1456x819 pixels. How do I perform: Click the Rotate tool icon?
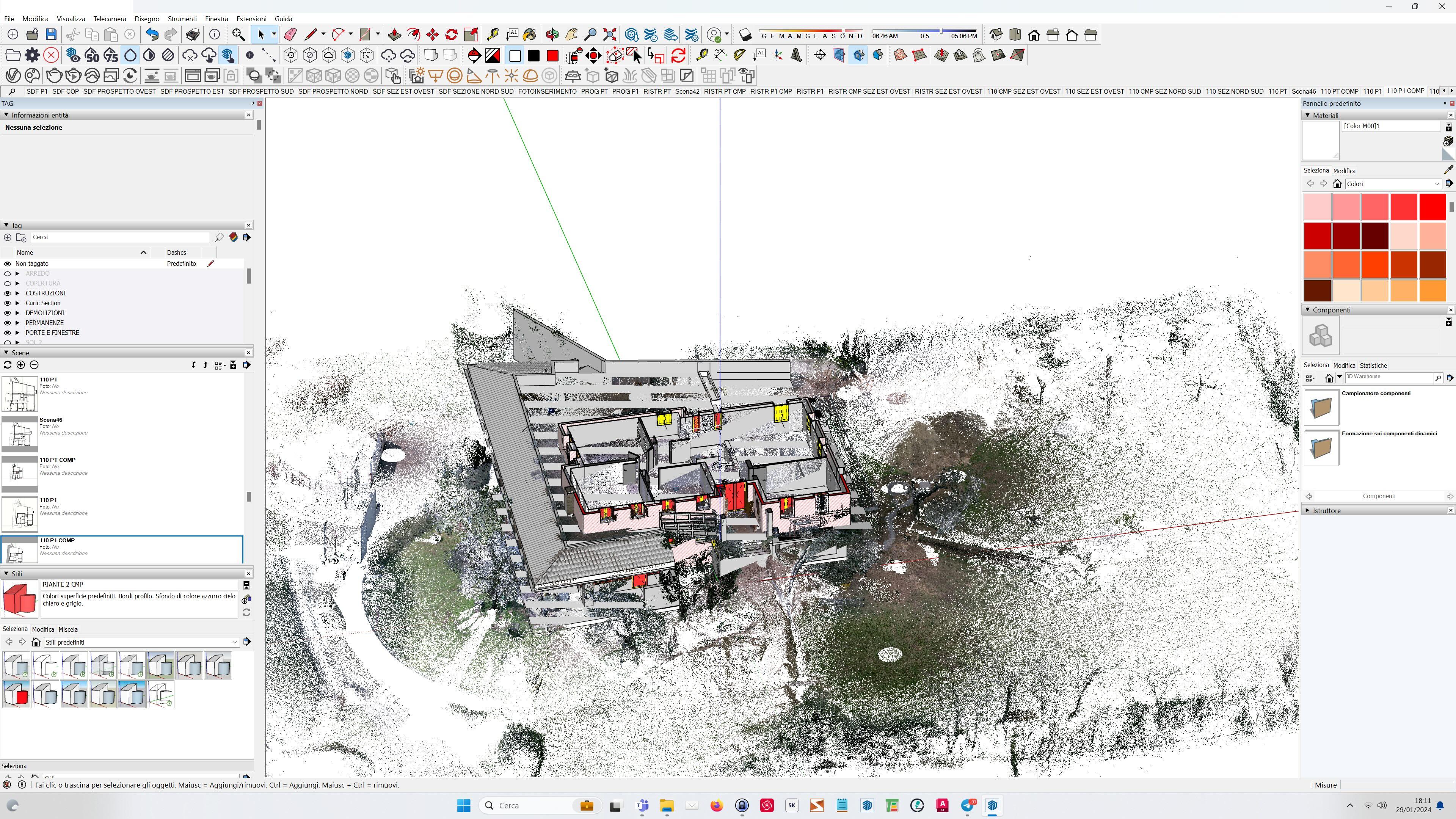[452, 35]
